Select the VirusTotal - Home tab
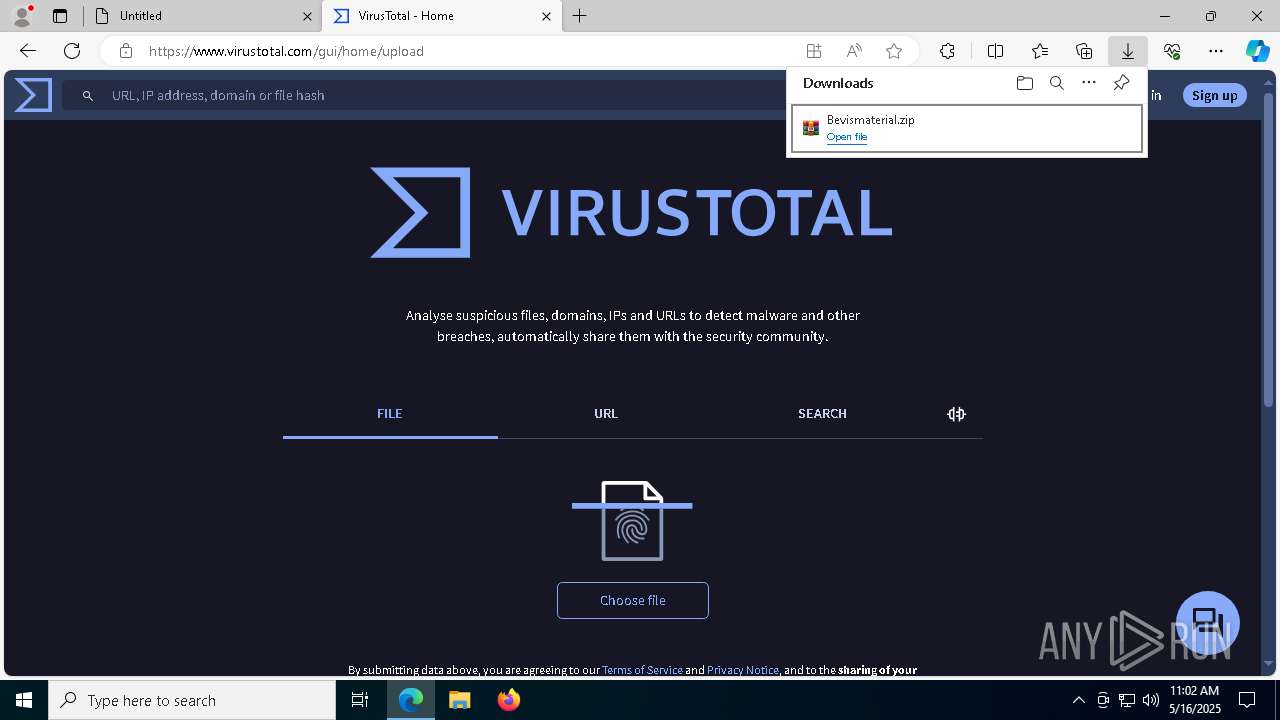This screenshot has width=1280, height=720. click(x=442, y=16)
